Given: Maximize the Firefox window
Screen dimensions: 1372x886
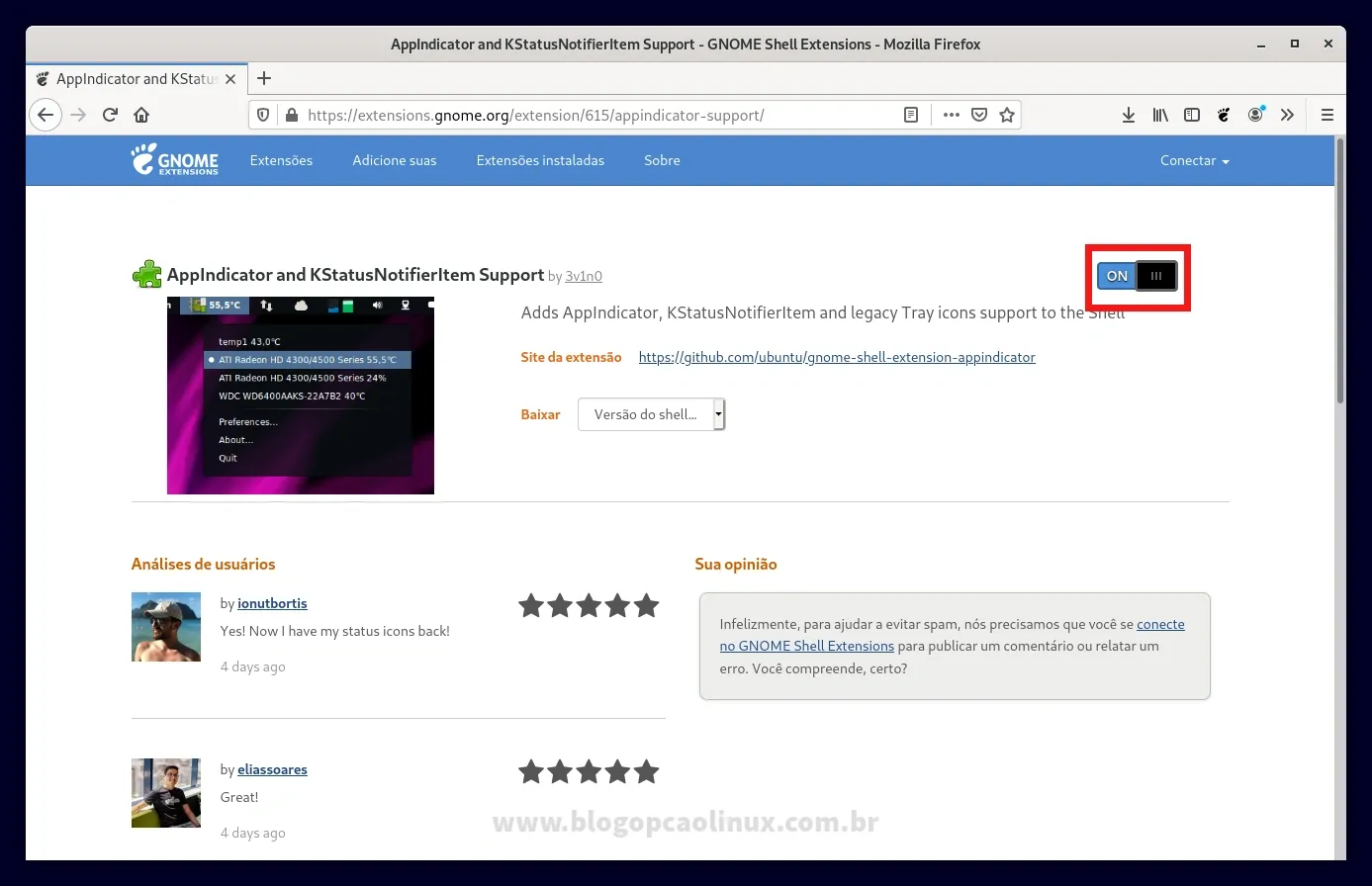Looking at the screenshot, I should click(x=1295, y=44).
